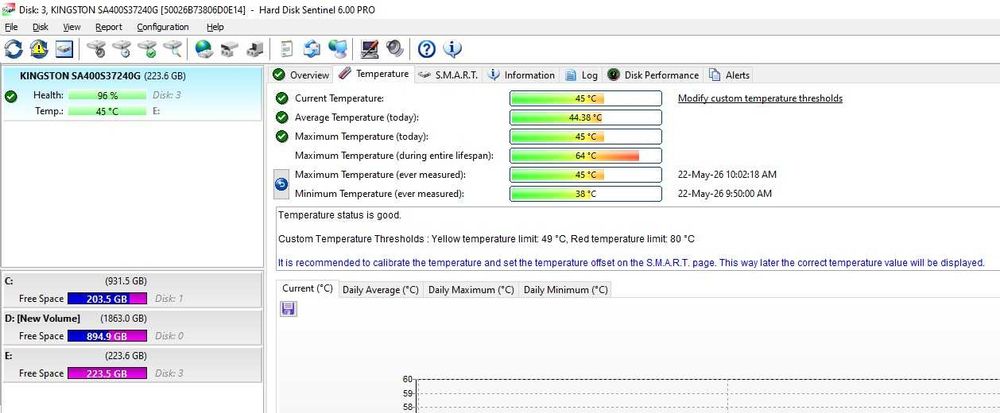Click the floppy disk save icon above graph
The width and height of the screenshot is (1000, 413).
(288, 309)
